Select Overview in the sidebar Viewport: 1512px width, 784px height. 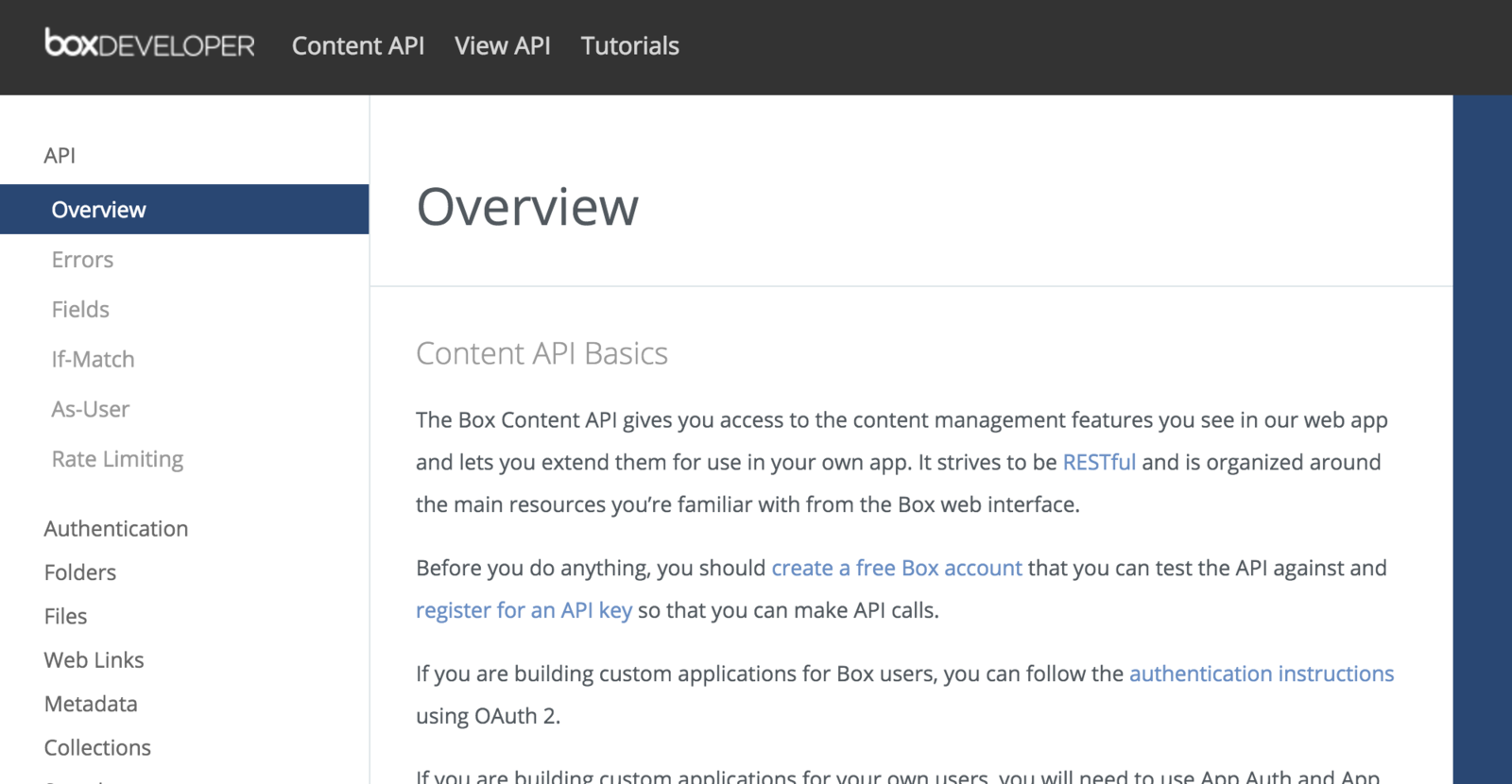[184, 209]
